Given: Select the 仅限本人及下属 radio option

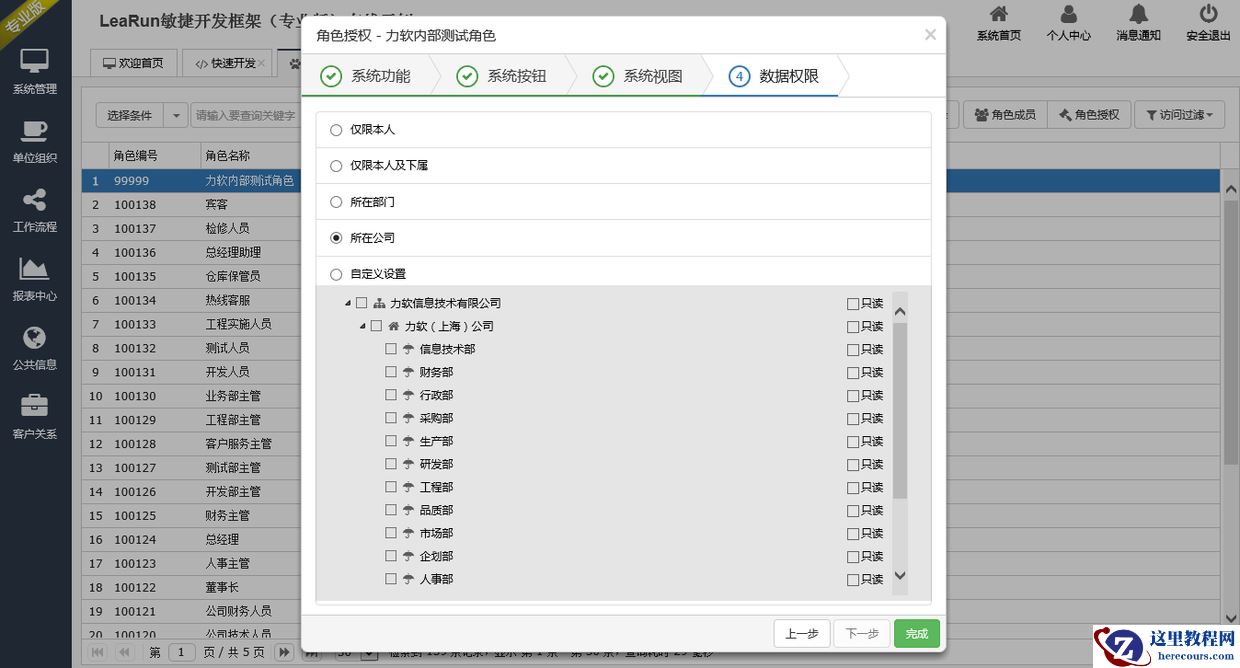Looking at the screenshot, I should (336, 166).
